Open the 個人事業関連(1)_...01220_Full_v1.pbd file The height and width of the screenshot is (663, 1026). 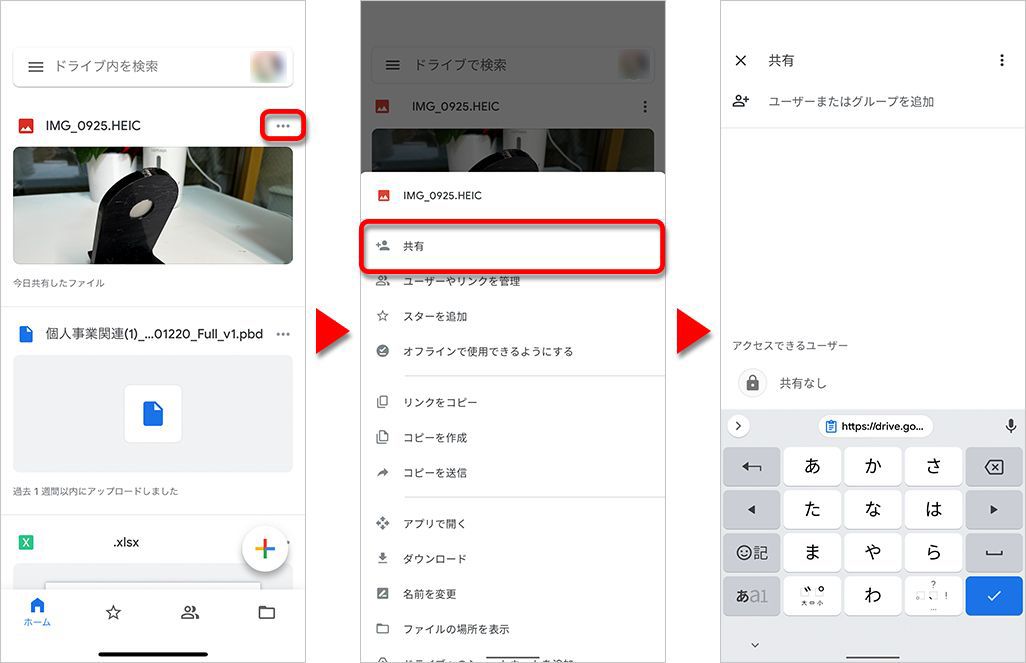[x=154, y=334]
